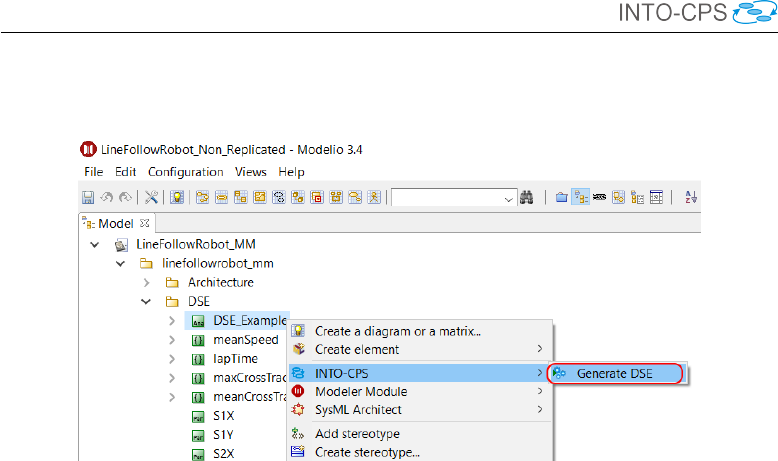Expand the meanCrossTra node
Screen dimensions: 778x461
pyautogui.click(x=172, y=397)
